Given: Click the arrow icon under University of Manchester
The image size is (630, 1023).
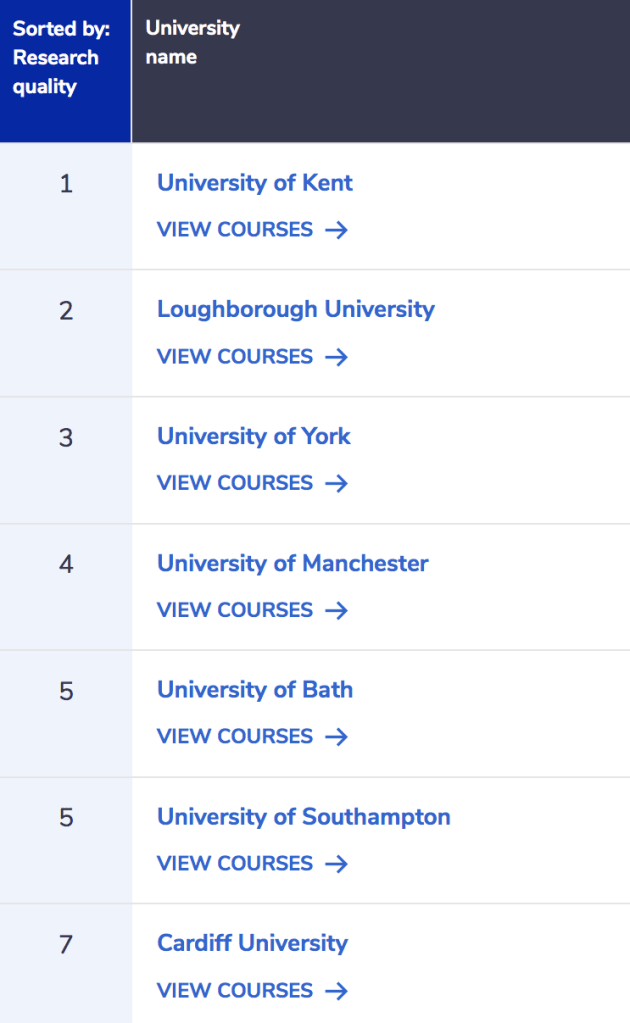Looking at the screenshot, I should (x=336, y=610).
